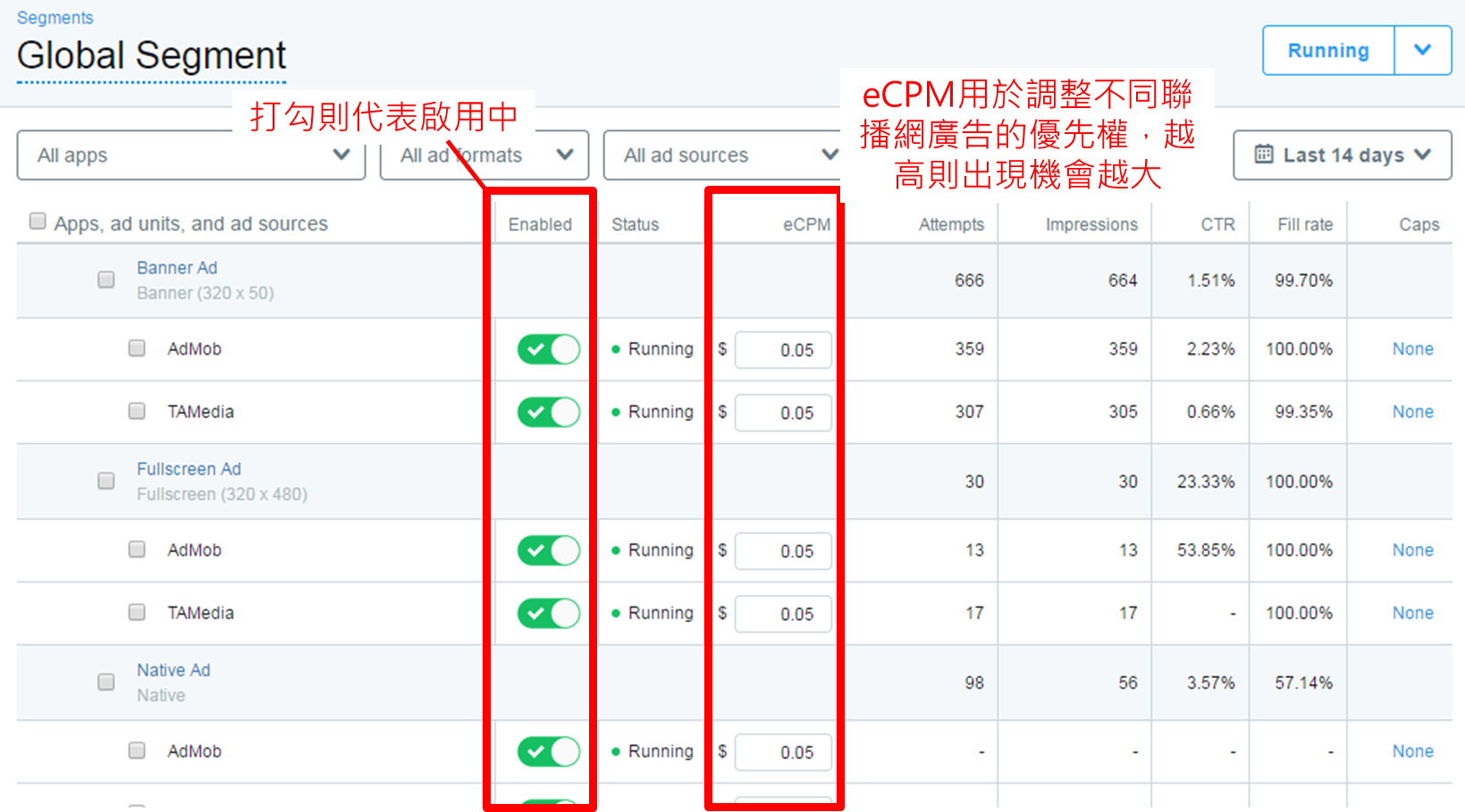This screenshot has width=1465, height=812.
Task: Toggle Enabled switch for Fullscreen AdMob
Action: point(549,550)
